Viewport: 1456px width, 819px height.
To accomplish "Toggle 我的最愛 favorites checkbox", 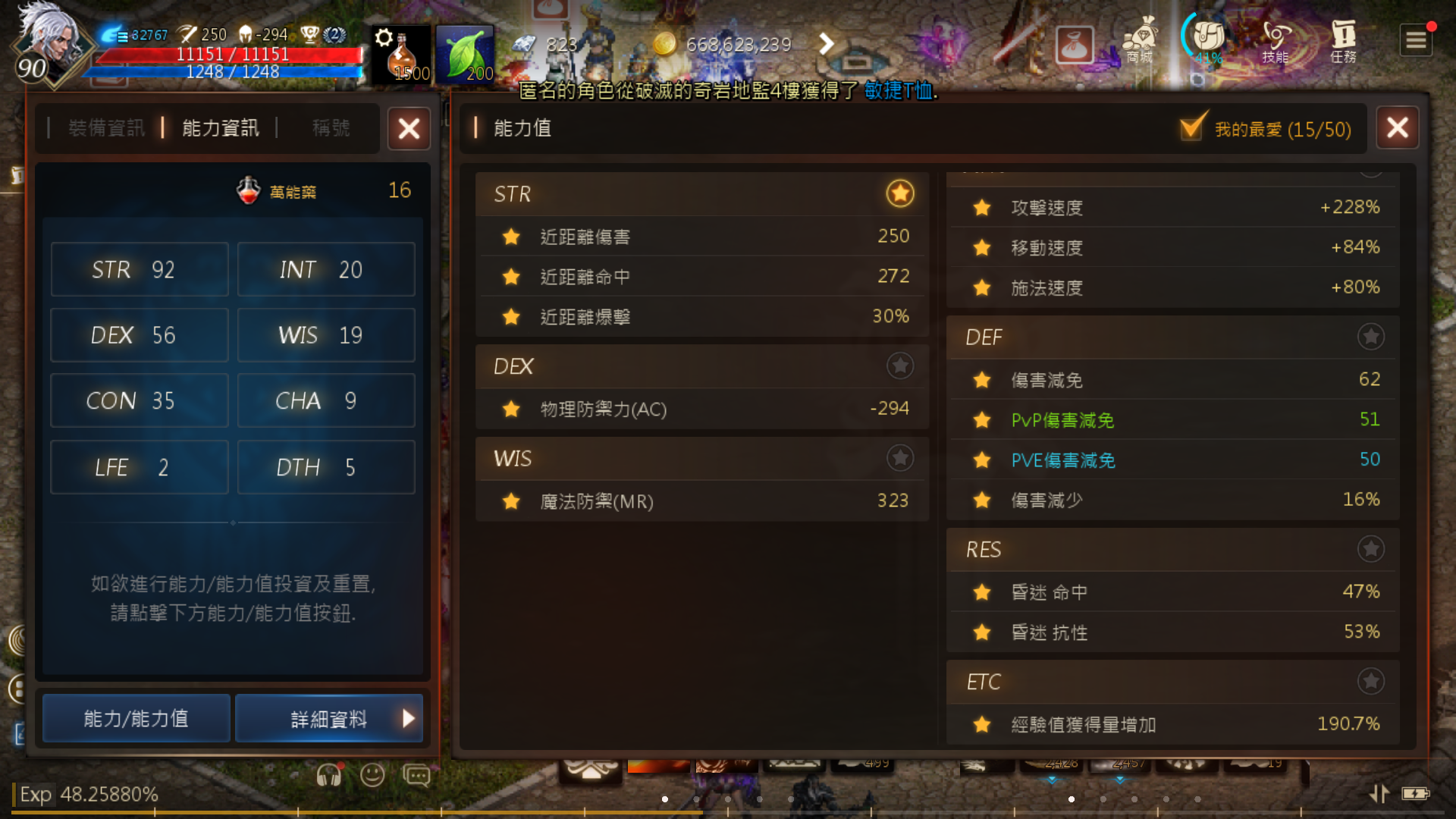I will tap(1192, 127).
